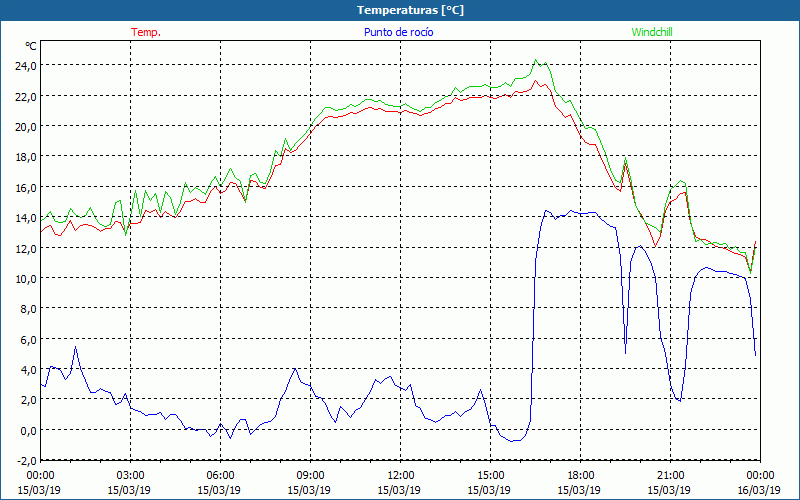Click the 4,0 y-axis value
800x500 pixels.
[28, 369]
